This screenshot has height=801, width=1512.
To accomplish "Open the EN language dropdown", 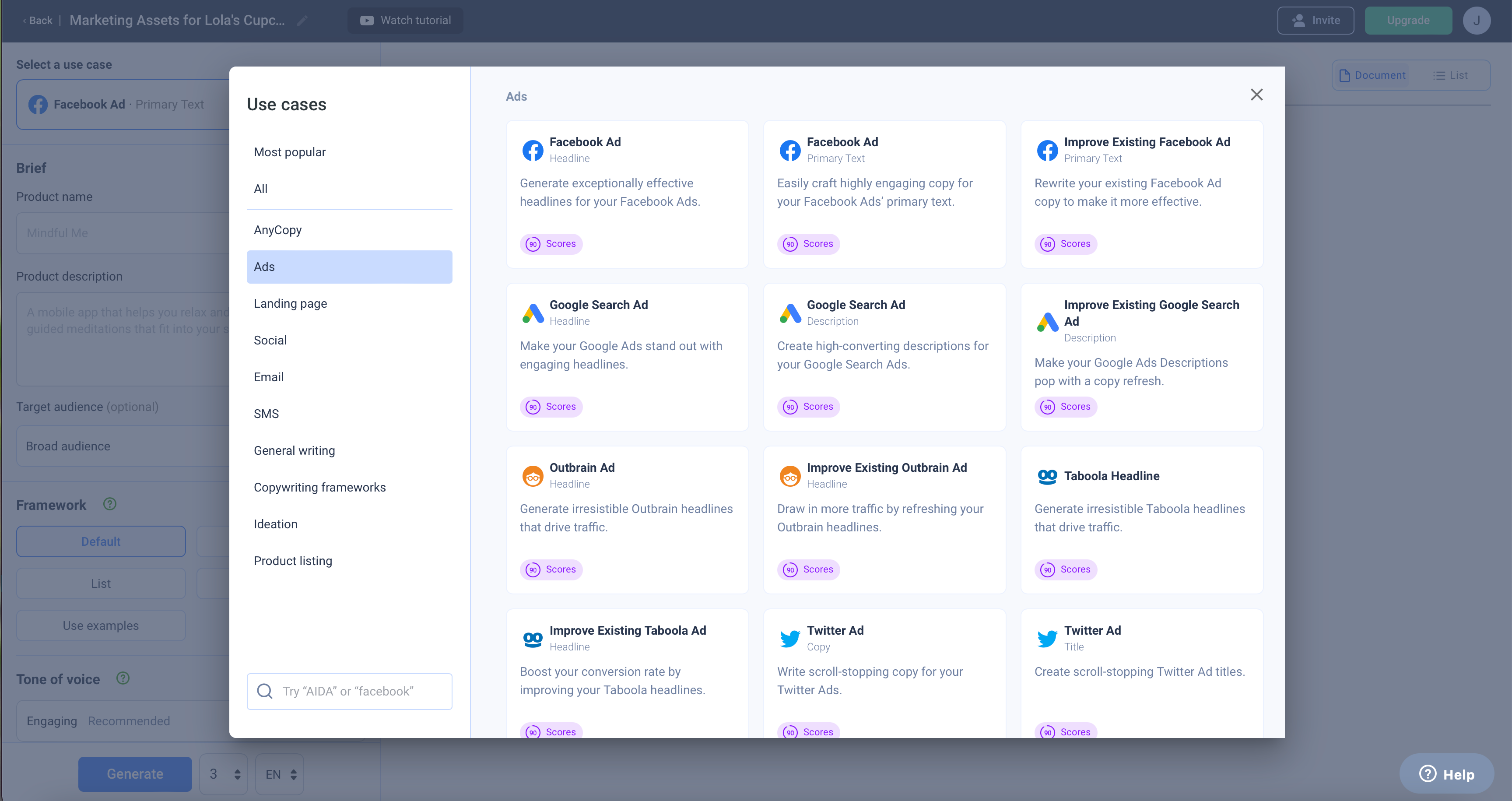I will 281,774.
